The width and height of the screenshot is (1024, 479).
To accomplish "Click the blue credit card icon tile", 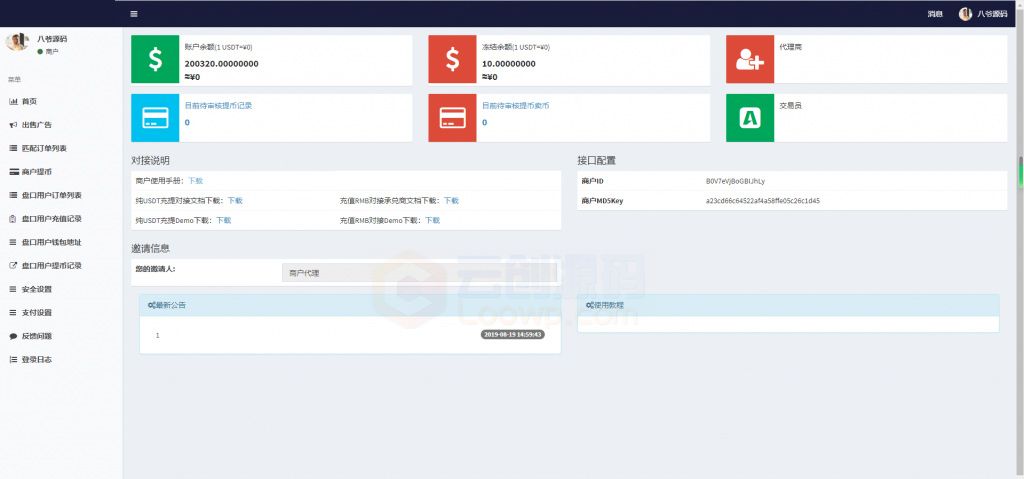I will pos(155,118).
